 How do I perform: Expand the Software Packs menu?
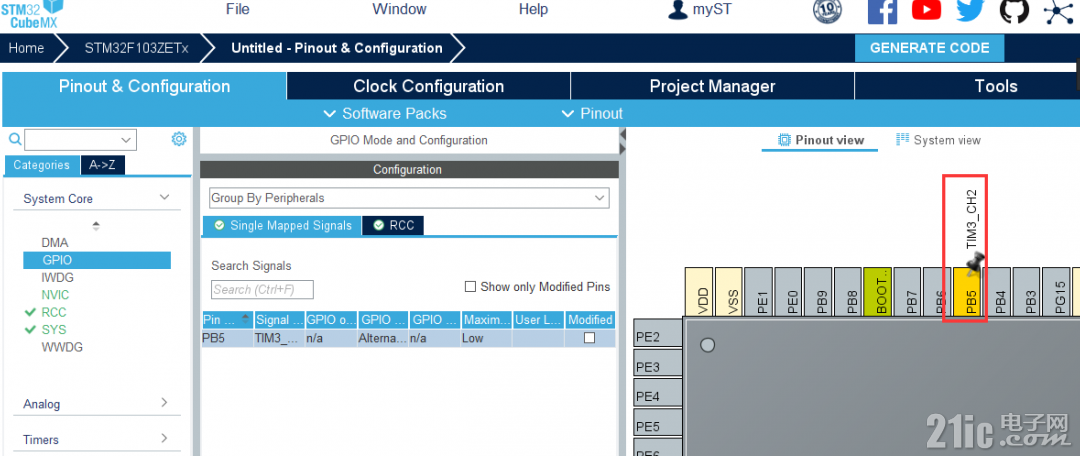[x=385, y=114]
